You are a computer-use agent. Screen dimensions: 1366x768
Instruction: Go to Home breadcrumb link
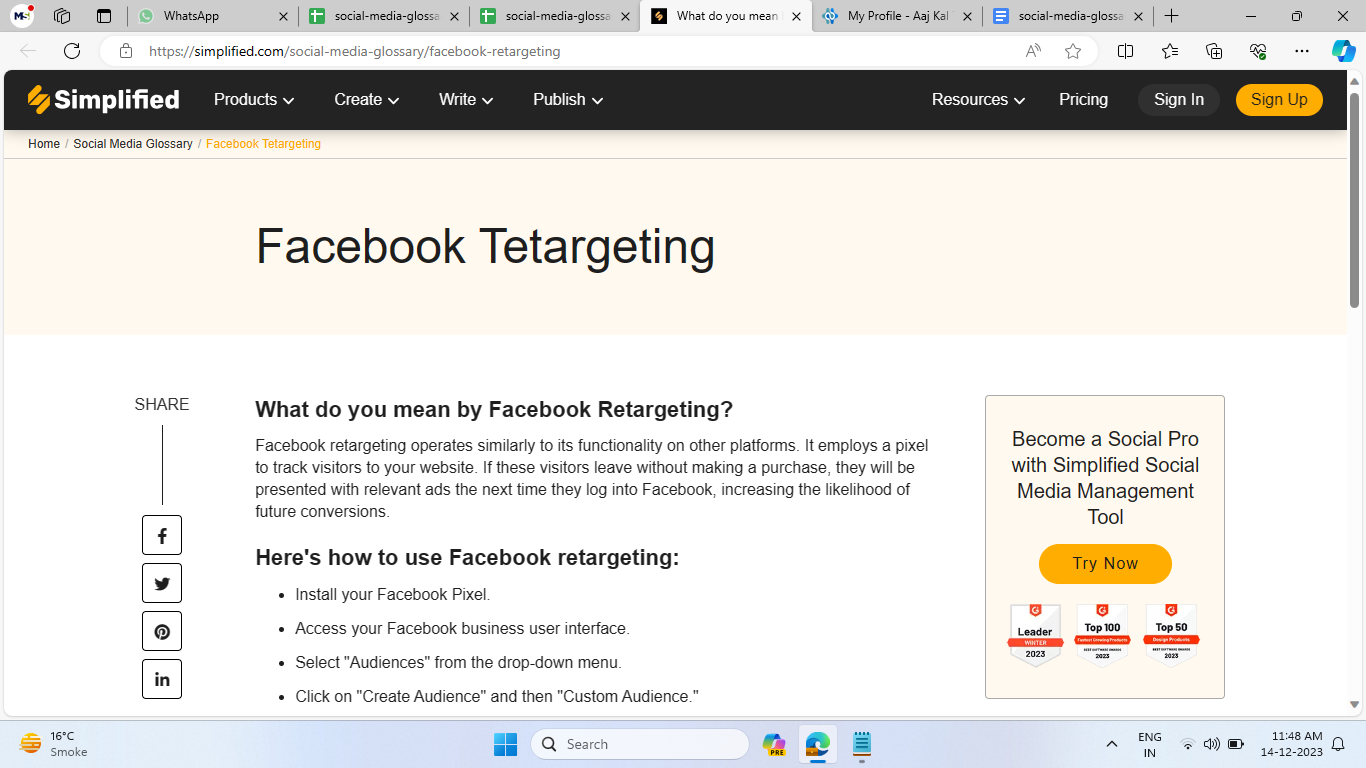[44, 144]
